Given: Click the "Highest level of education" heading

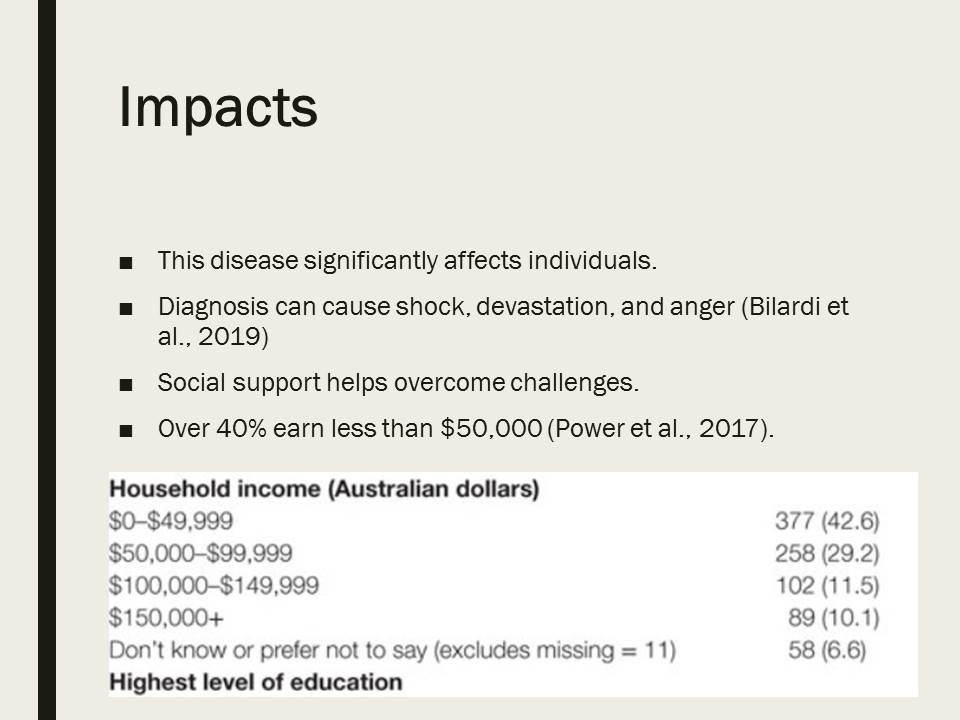Looking at the screenshot, I should click(x=255, y=683).
